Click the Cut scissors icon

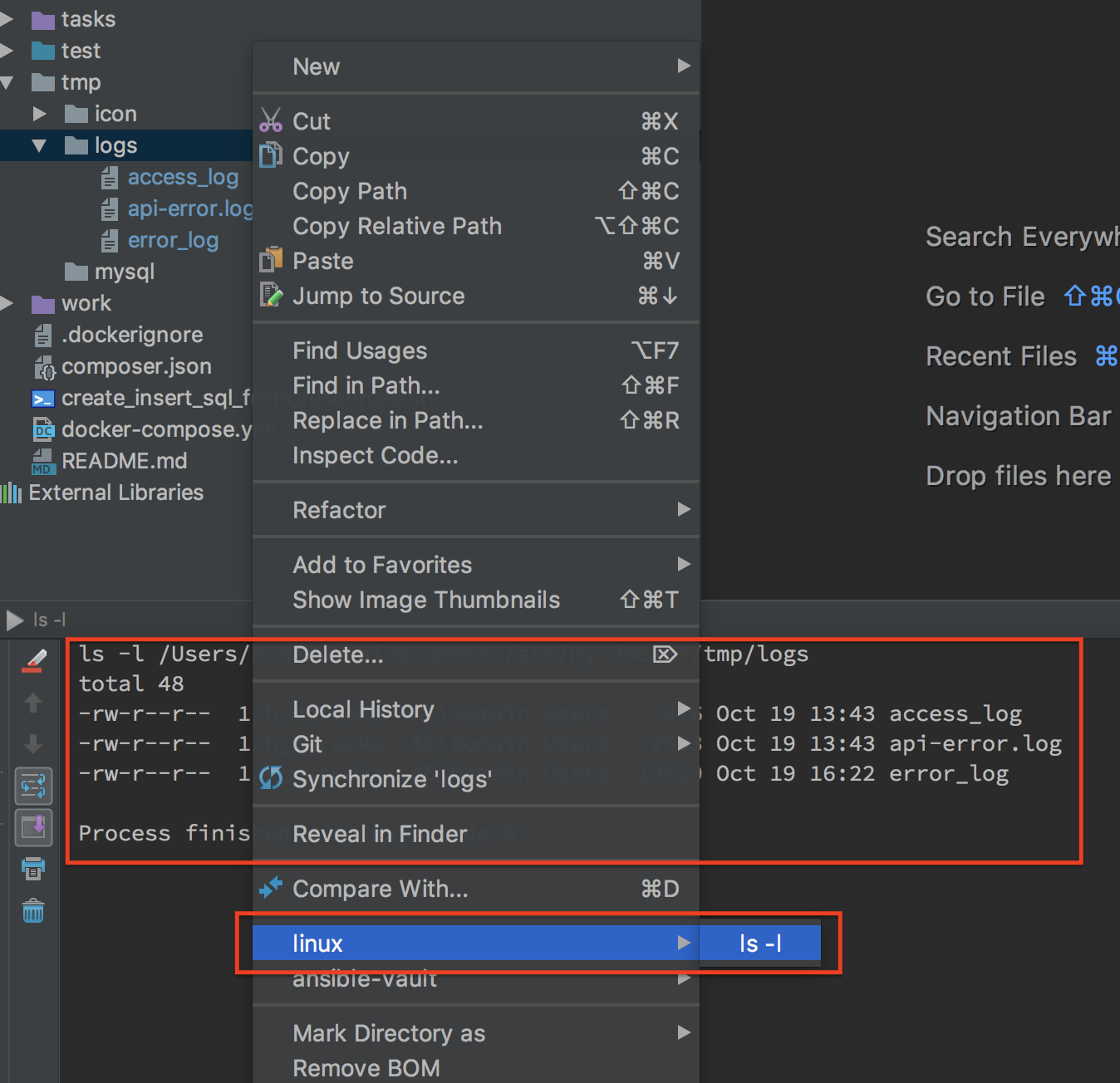coord(271,120)
